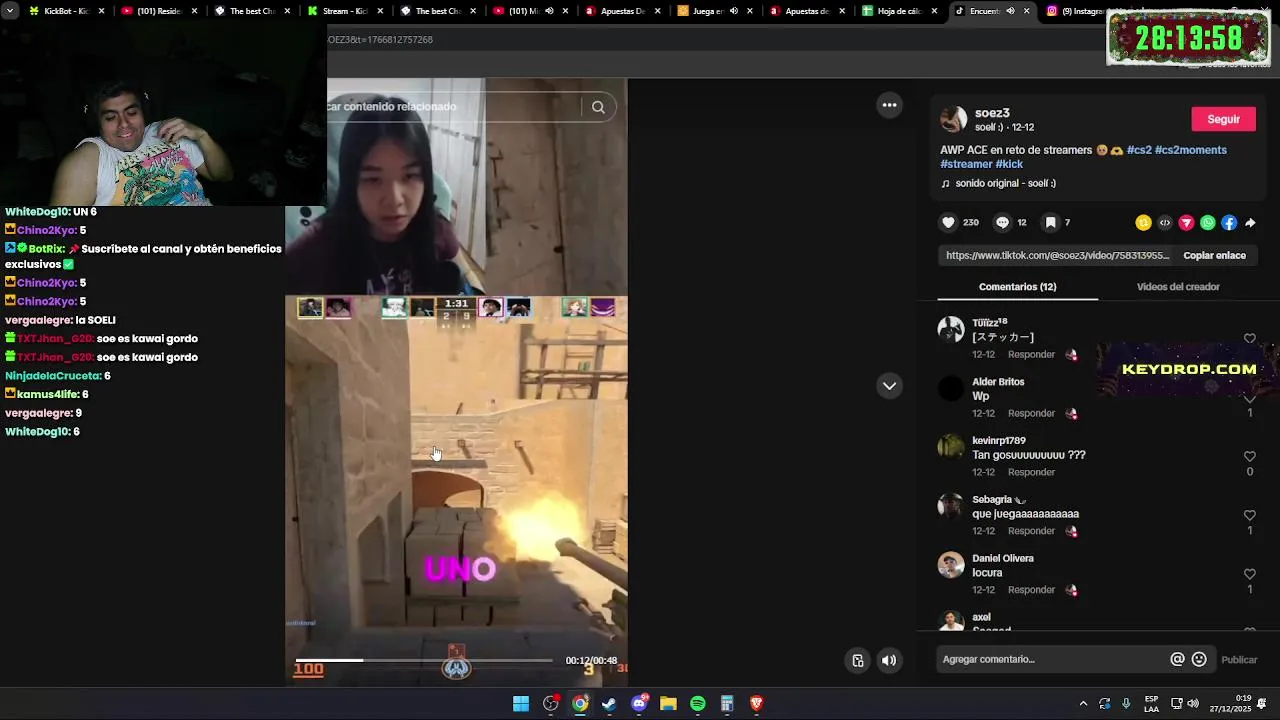This screenshot has height=720, width=1280.
Task: Open the emoji picker in comment box
Action: click(1199, 659)
